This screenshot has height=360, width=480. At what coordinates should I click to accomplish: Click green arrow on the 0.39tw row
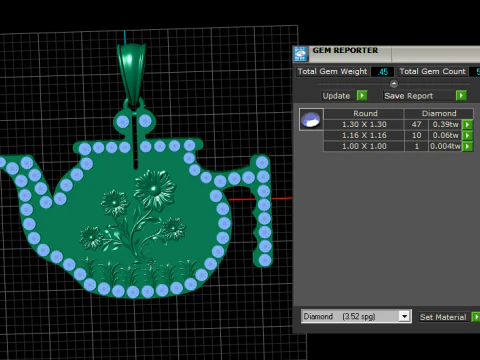point(468,124)
